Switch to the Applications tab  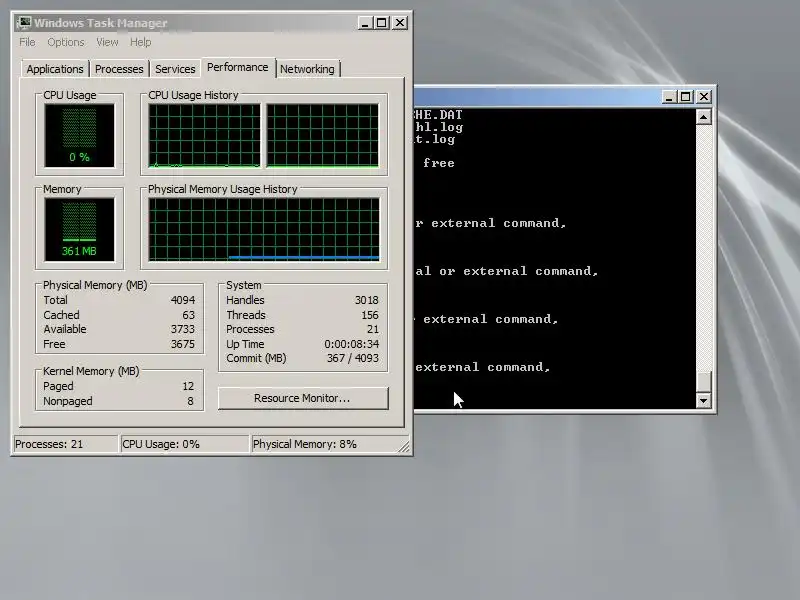pyautogui.click(x=55, y=69)
